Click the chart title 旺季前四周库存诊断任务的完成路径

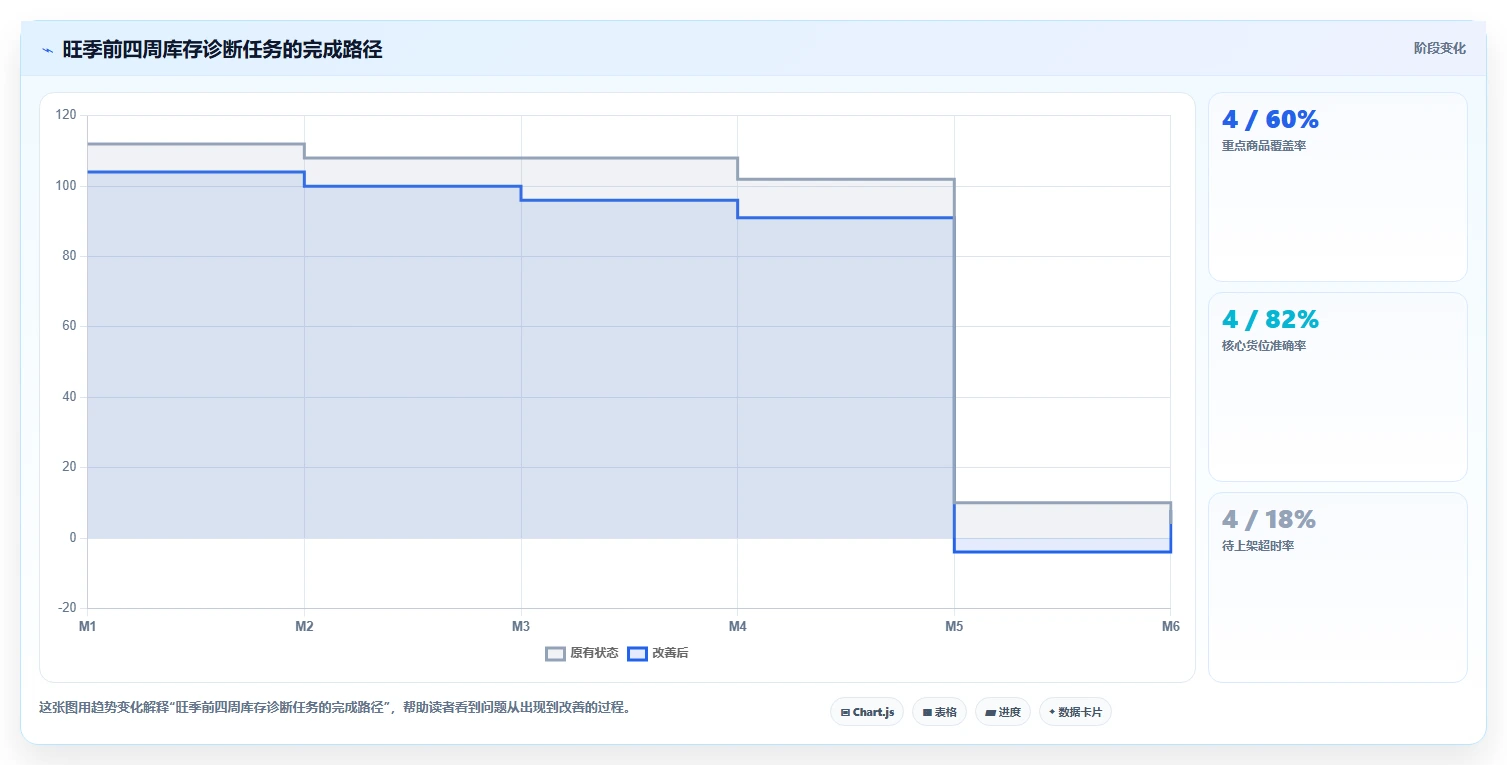point(222,49)
